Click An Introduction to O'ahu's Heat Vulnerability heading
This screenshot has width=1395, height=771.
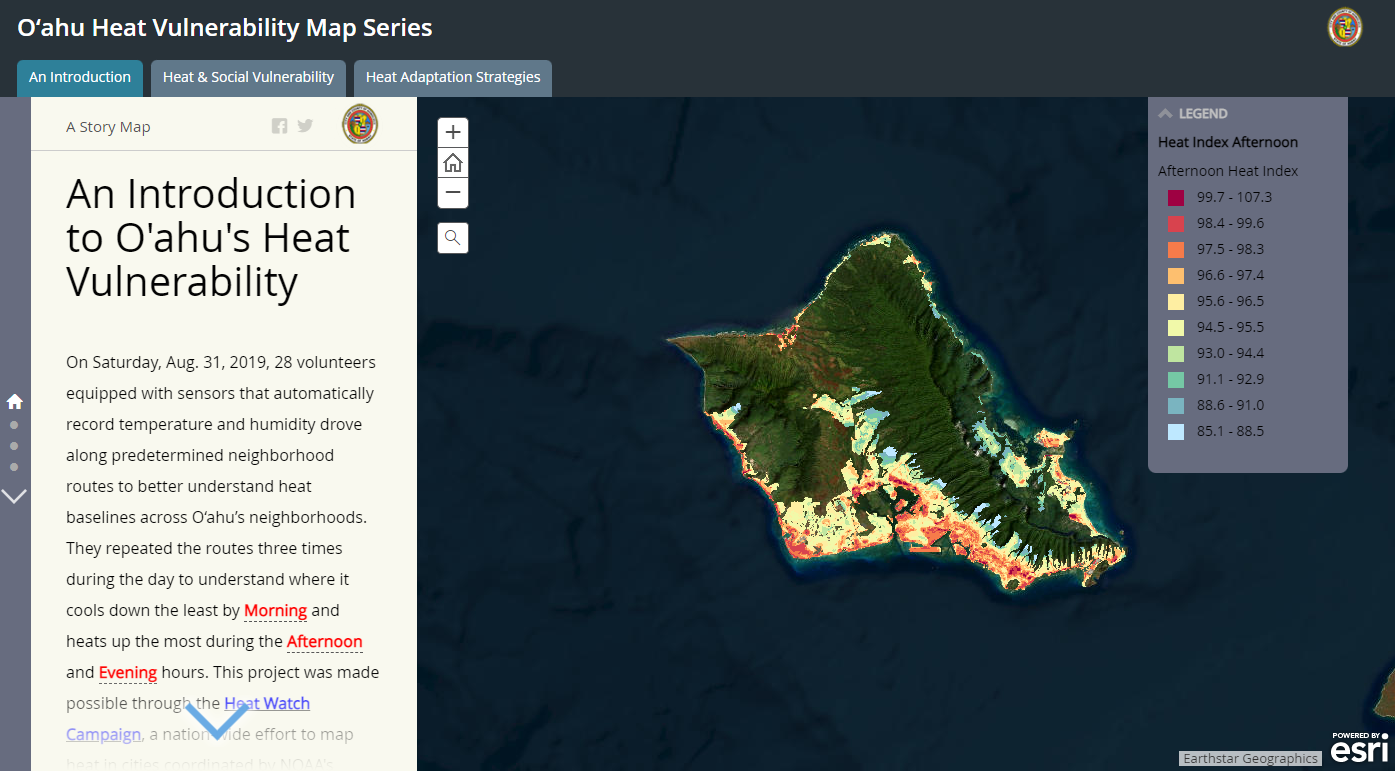click(212, 238)
